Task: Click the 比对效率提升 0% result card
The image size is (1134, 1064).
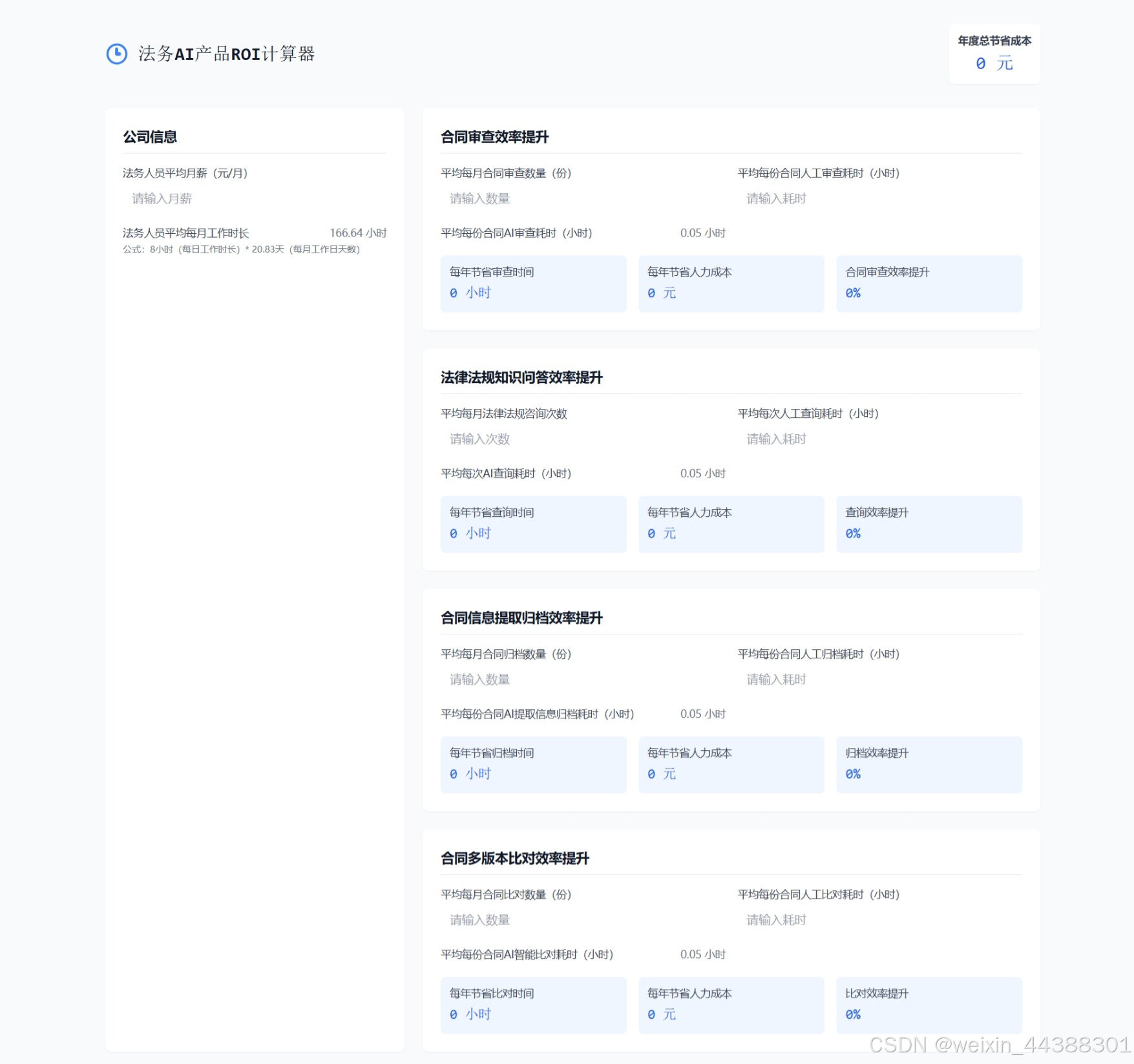Action: [929, 1005]
